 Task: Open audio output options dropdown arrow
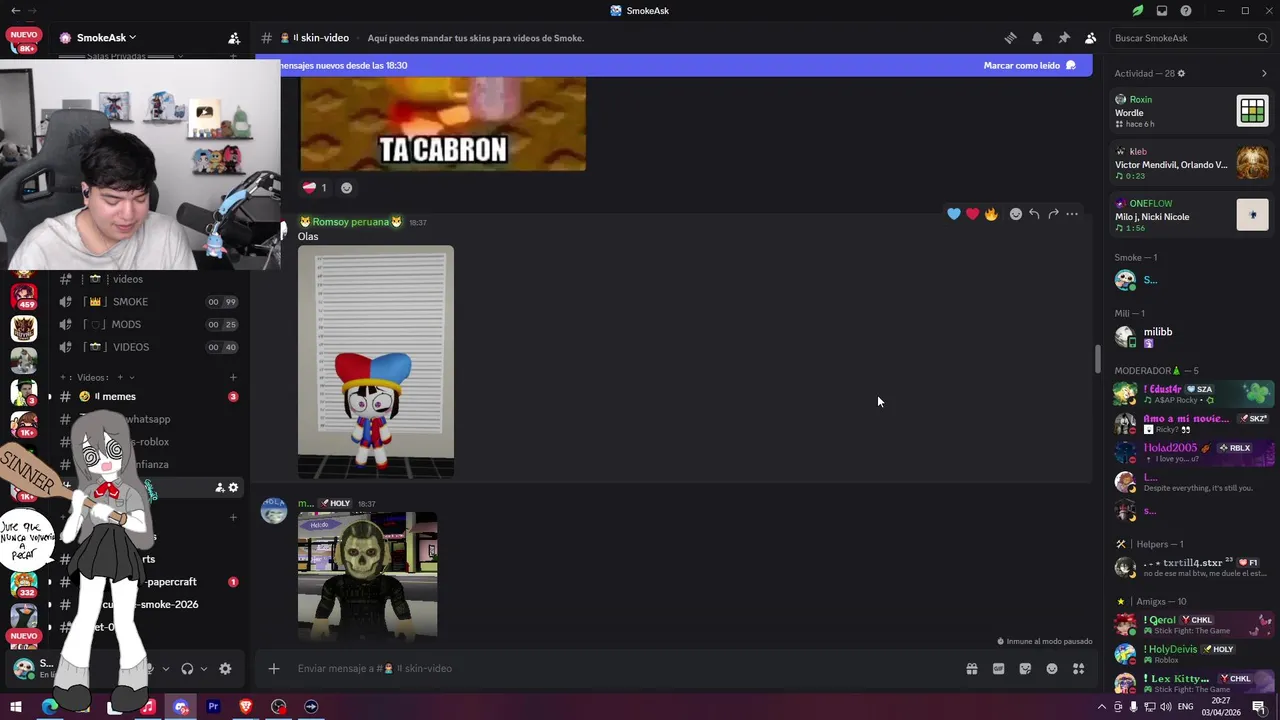tap(204, 669)
